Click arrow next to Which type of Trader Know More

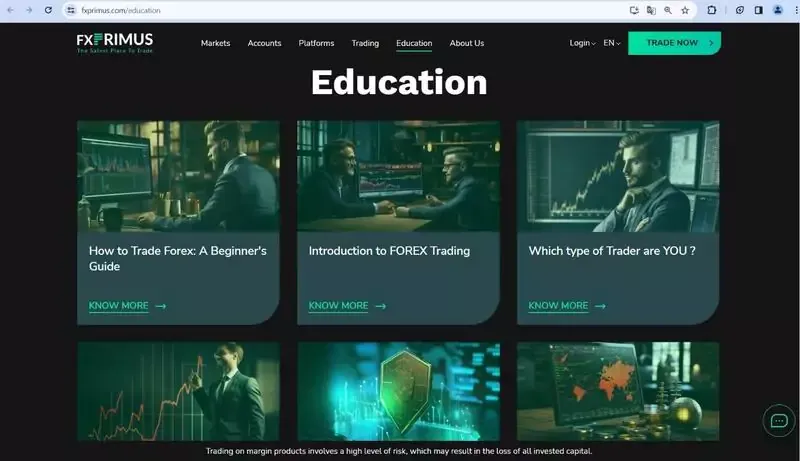(x=601, y=306)
